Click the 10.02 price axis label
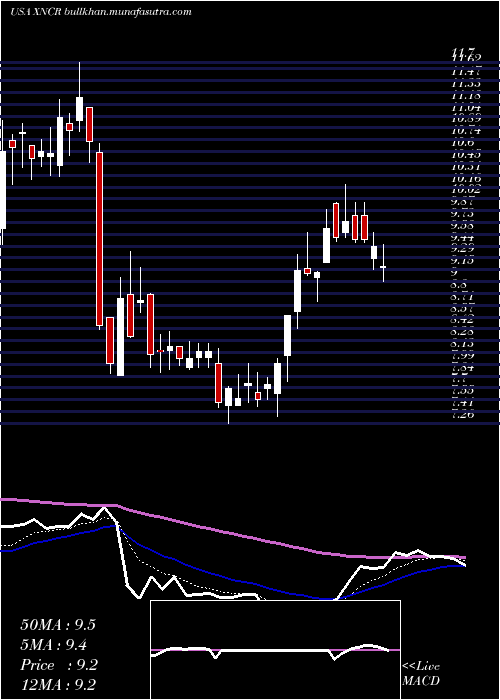 point(466,190)
